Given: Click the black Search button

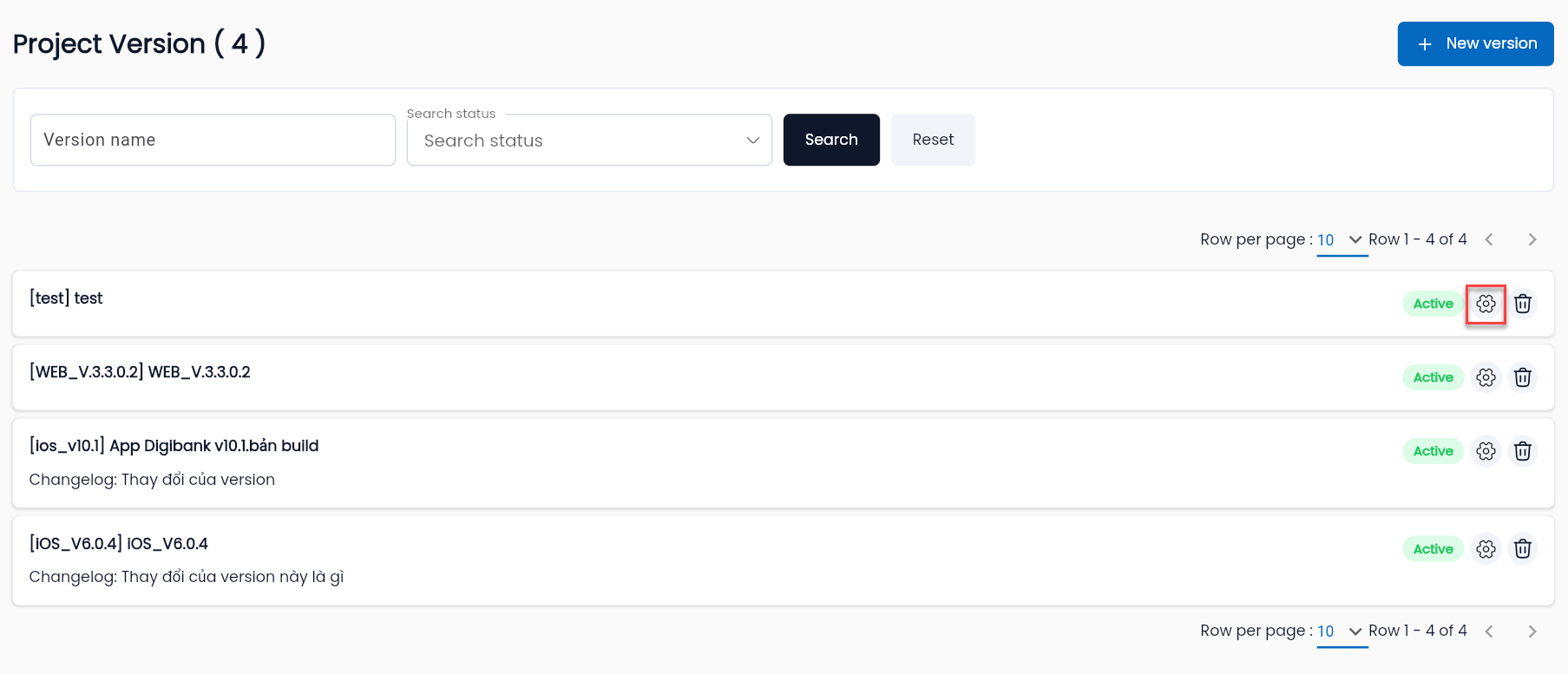Looking at the screenshot, I should point(831,140).
